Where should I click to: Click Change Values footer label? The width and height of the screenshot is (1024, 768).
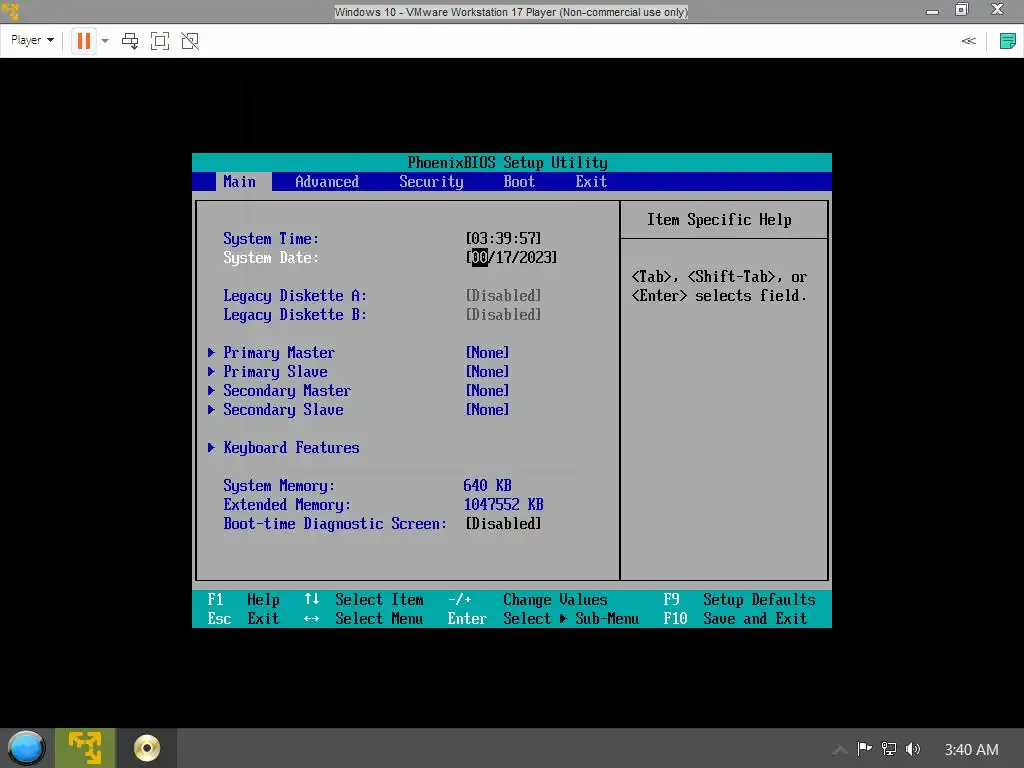[x=555, y=600]
